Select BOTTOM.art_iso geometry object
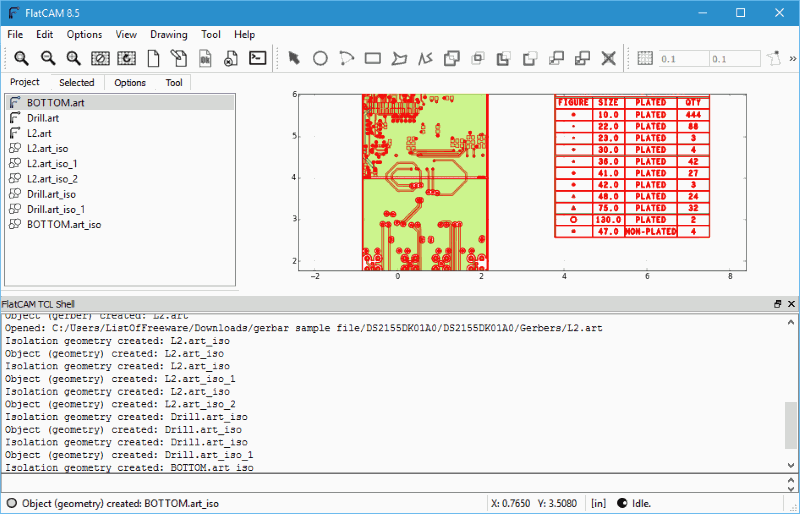 click(120, 225)
